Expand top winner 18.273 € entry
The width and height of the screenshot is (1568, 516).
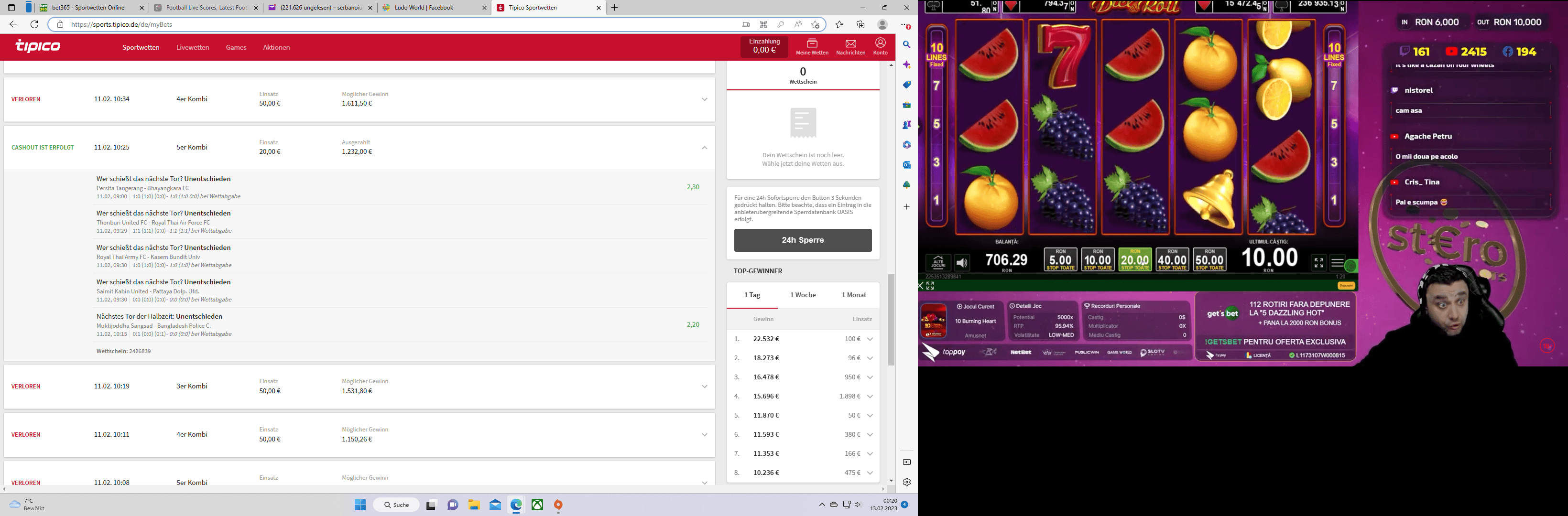pyautogui.click(x=870, y=358)
